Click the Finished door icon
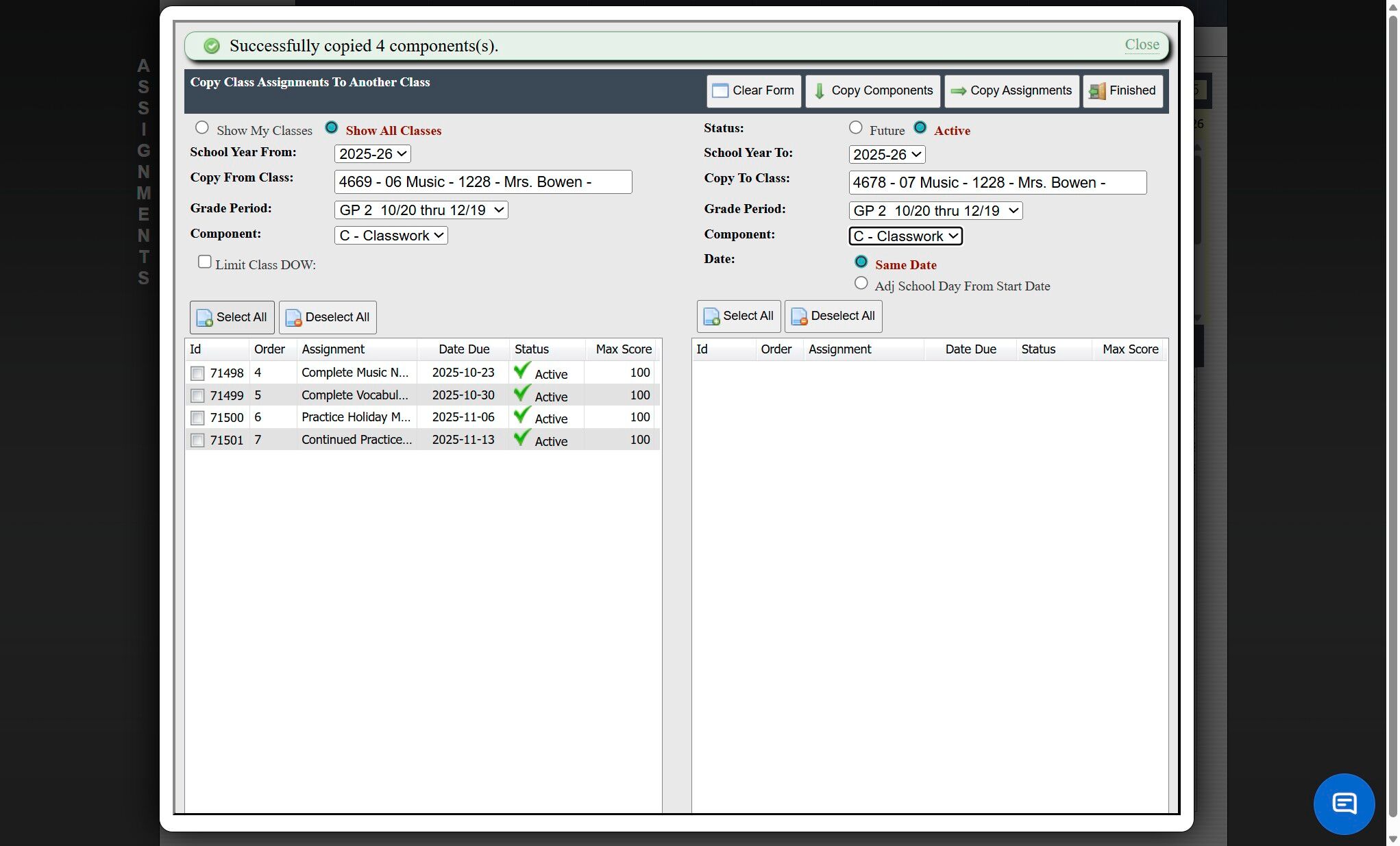The height and width of the screenshot is (846, 1400). point(1097,91)
